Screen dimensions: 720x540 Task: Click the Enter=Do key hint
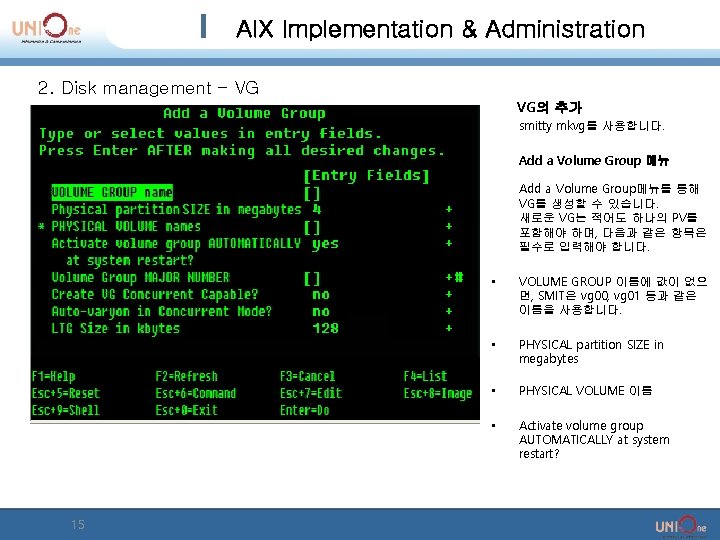click(x=304, y=410)
